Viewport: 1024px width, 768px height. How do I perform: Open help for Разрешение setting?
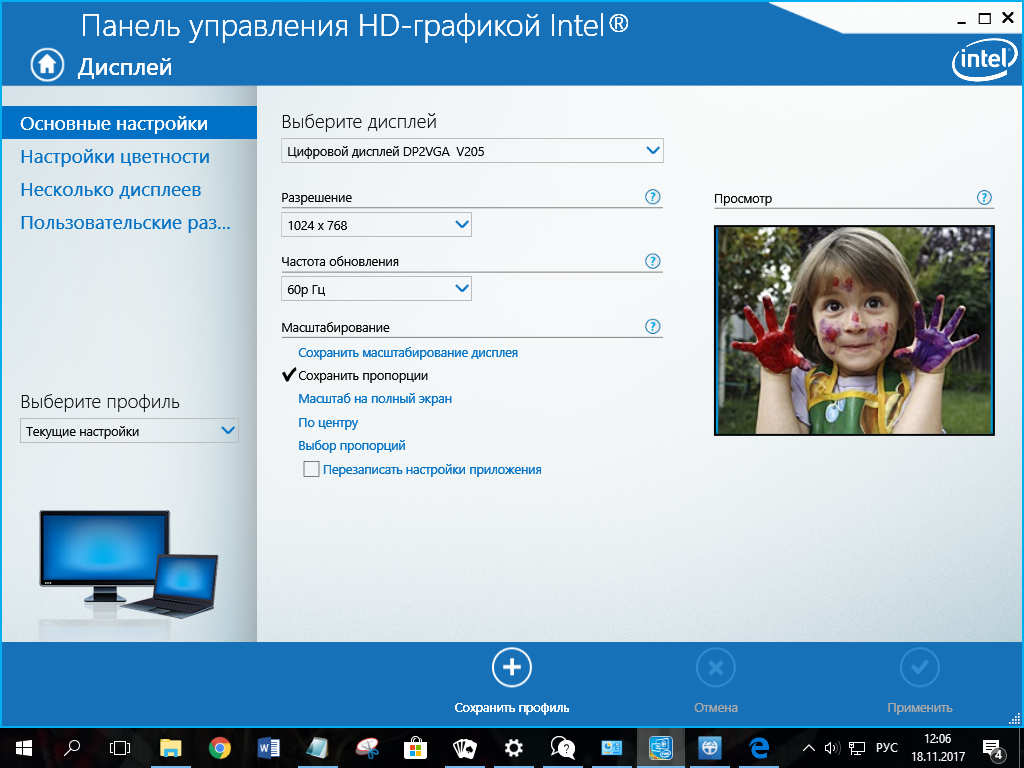(652, 197)
